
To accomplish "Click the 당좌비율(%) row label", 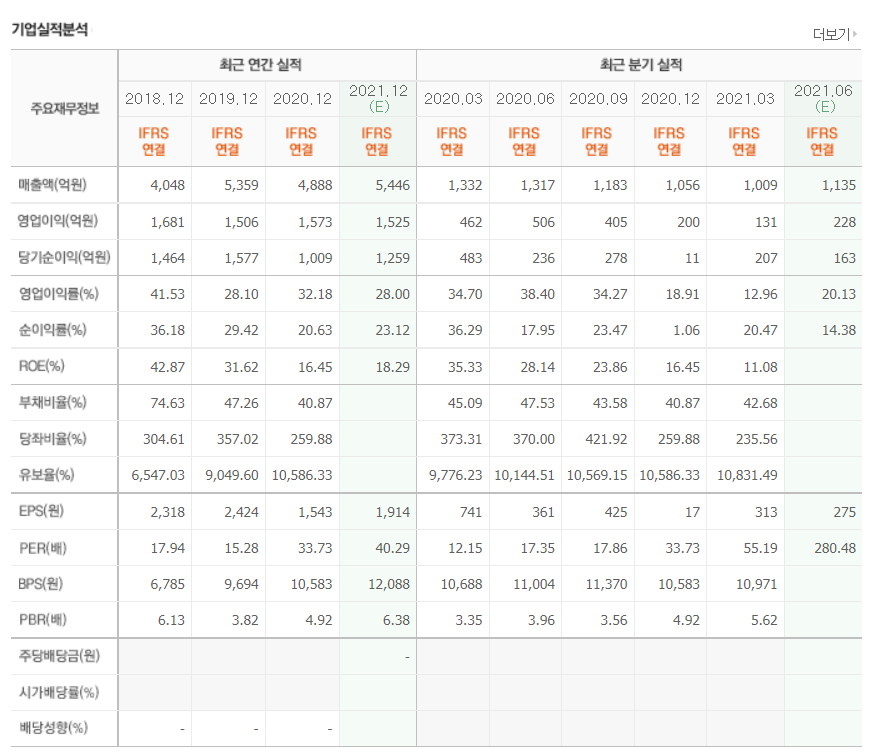I will [53, 439].
